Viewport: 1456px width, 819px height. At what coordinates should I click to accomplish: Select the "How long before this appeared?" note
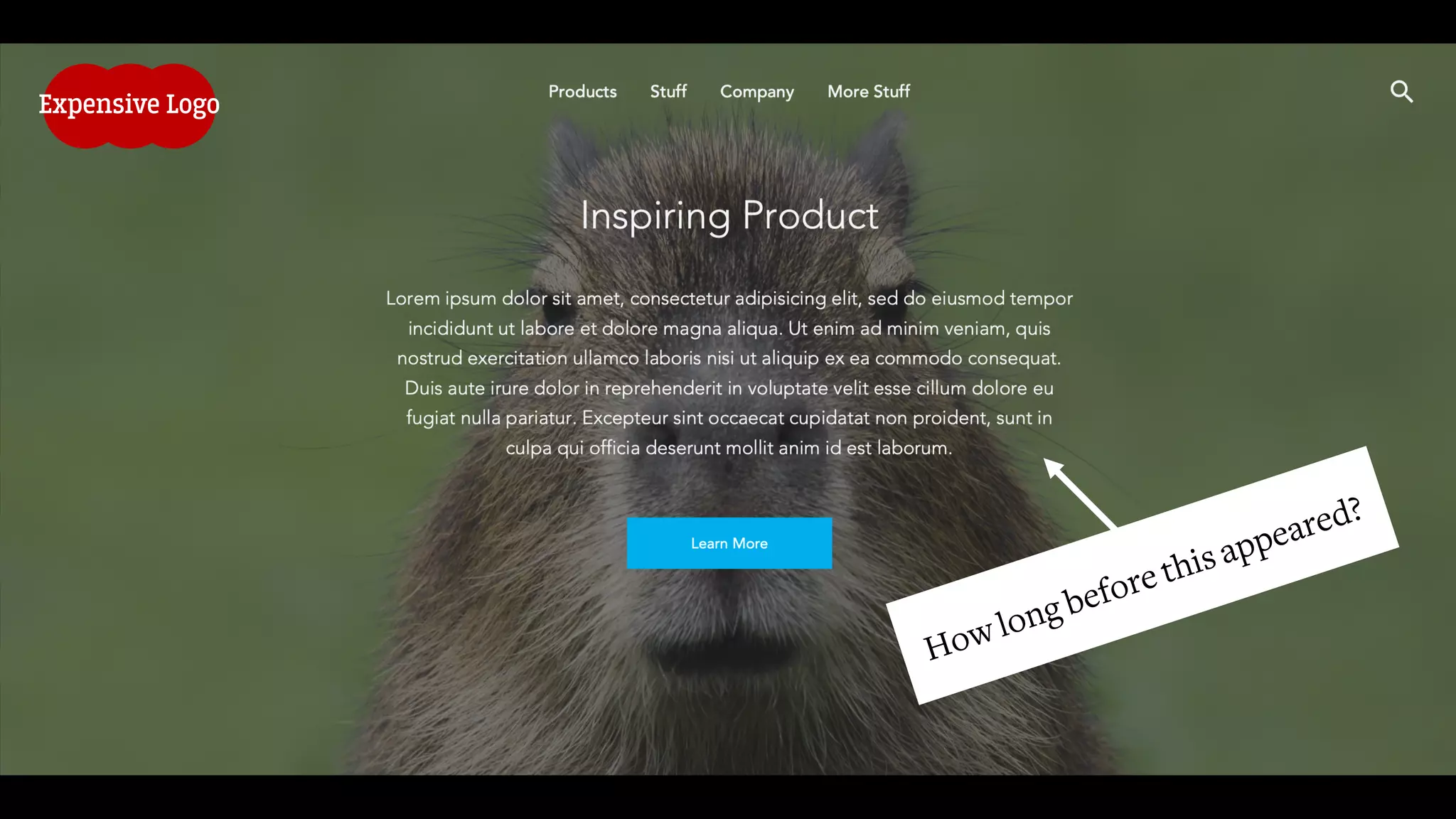[1142, 576]
